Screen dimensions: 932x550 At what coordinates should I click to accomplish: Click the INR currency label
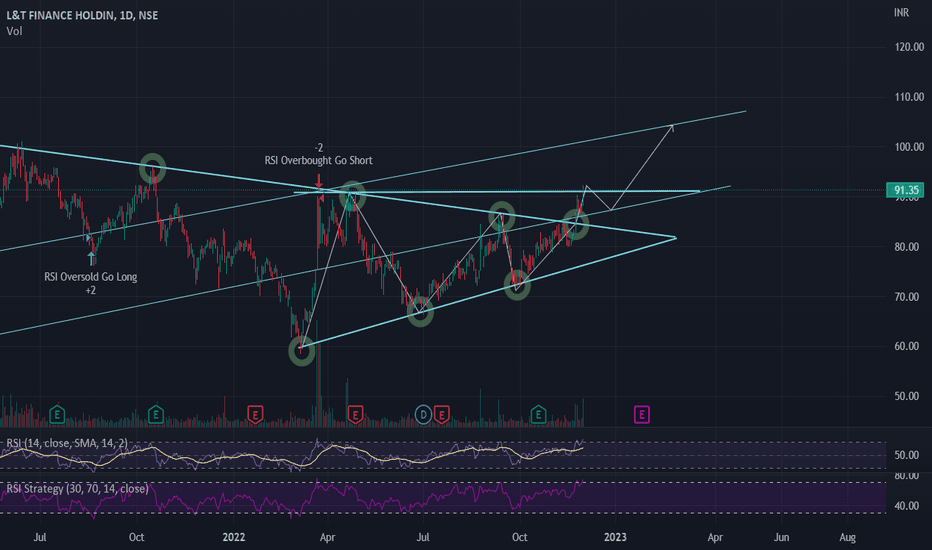pyautogui.click(x=901, y=12)
